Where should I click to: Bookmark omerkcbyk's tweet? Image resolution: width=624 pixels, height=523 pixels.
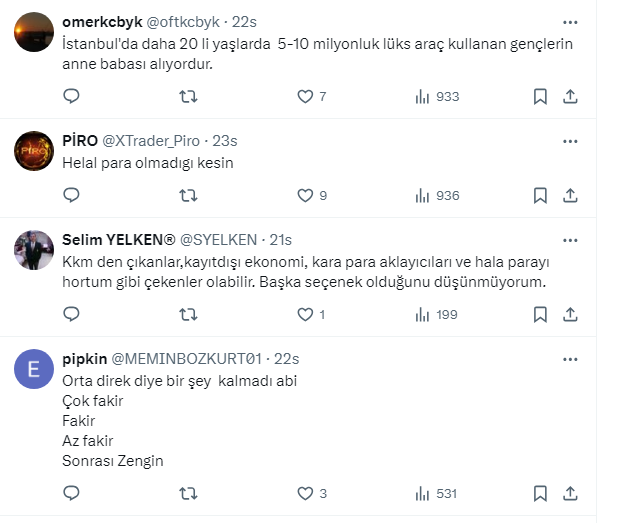click(x=540, y=96)
